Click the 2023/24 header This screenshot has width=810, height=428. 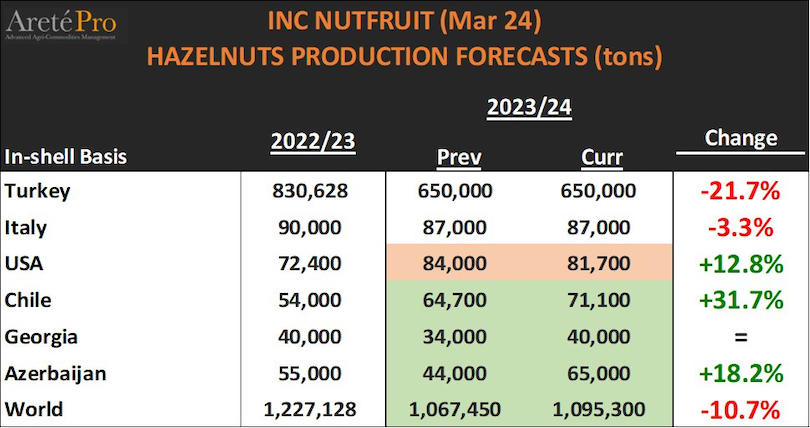click(x=528, y=108)
